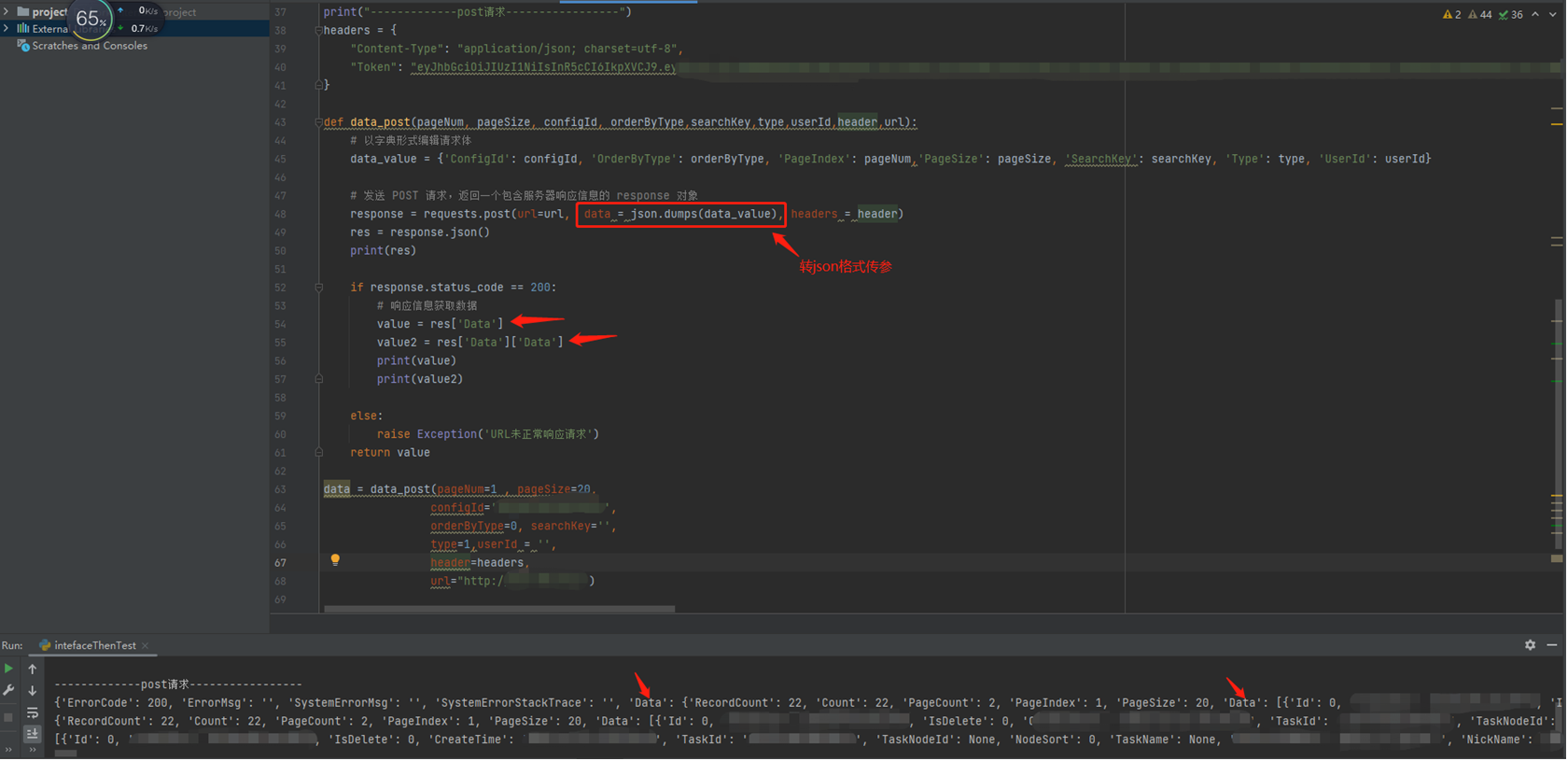Go to previous highlighted error arrow
The image size is (1568, 761).
coord(1535,15)
